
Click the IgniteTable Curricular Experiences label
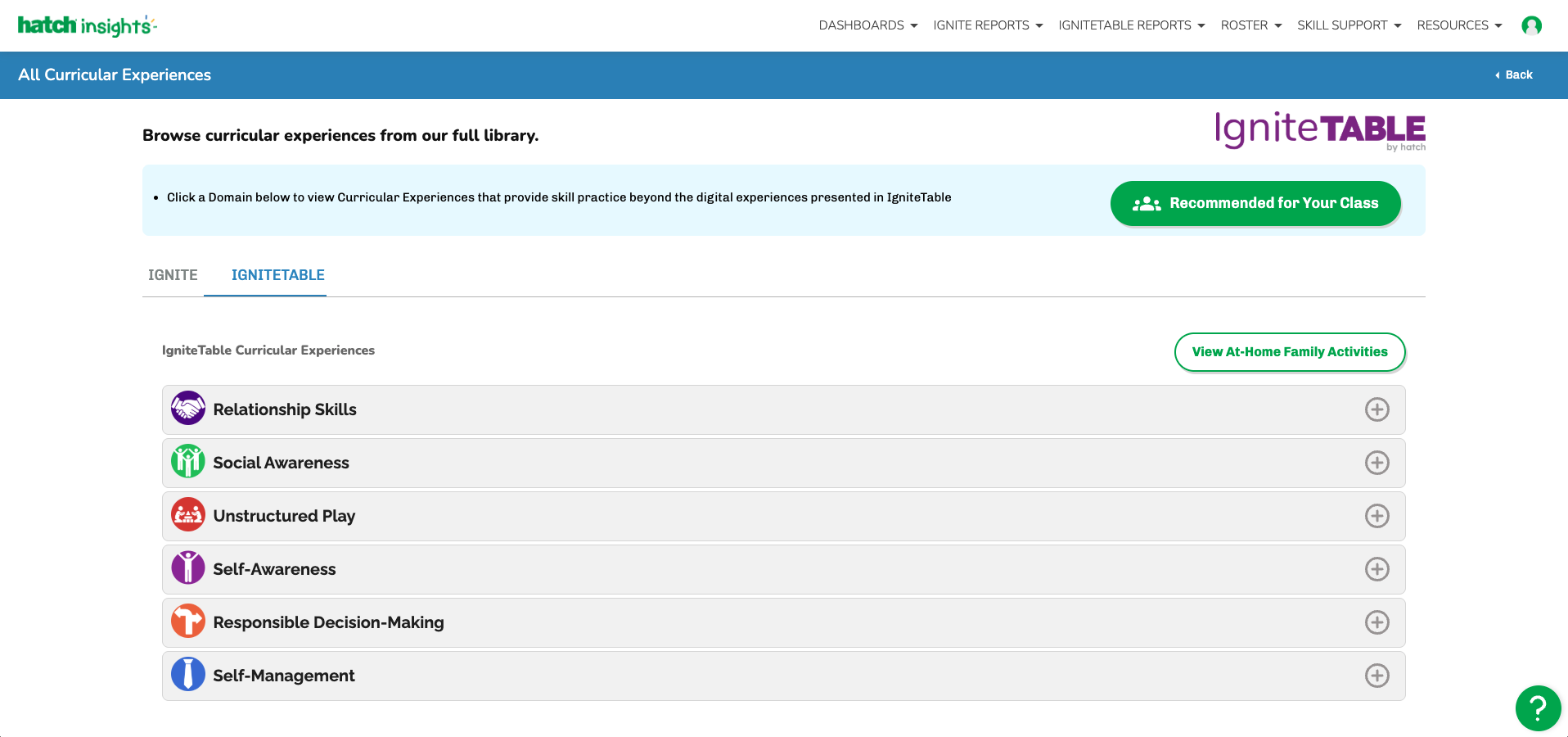[x=268, y=350]
